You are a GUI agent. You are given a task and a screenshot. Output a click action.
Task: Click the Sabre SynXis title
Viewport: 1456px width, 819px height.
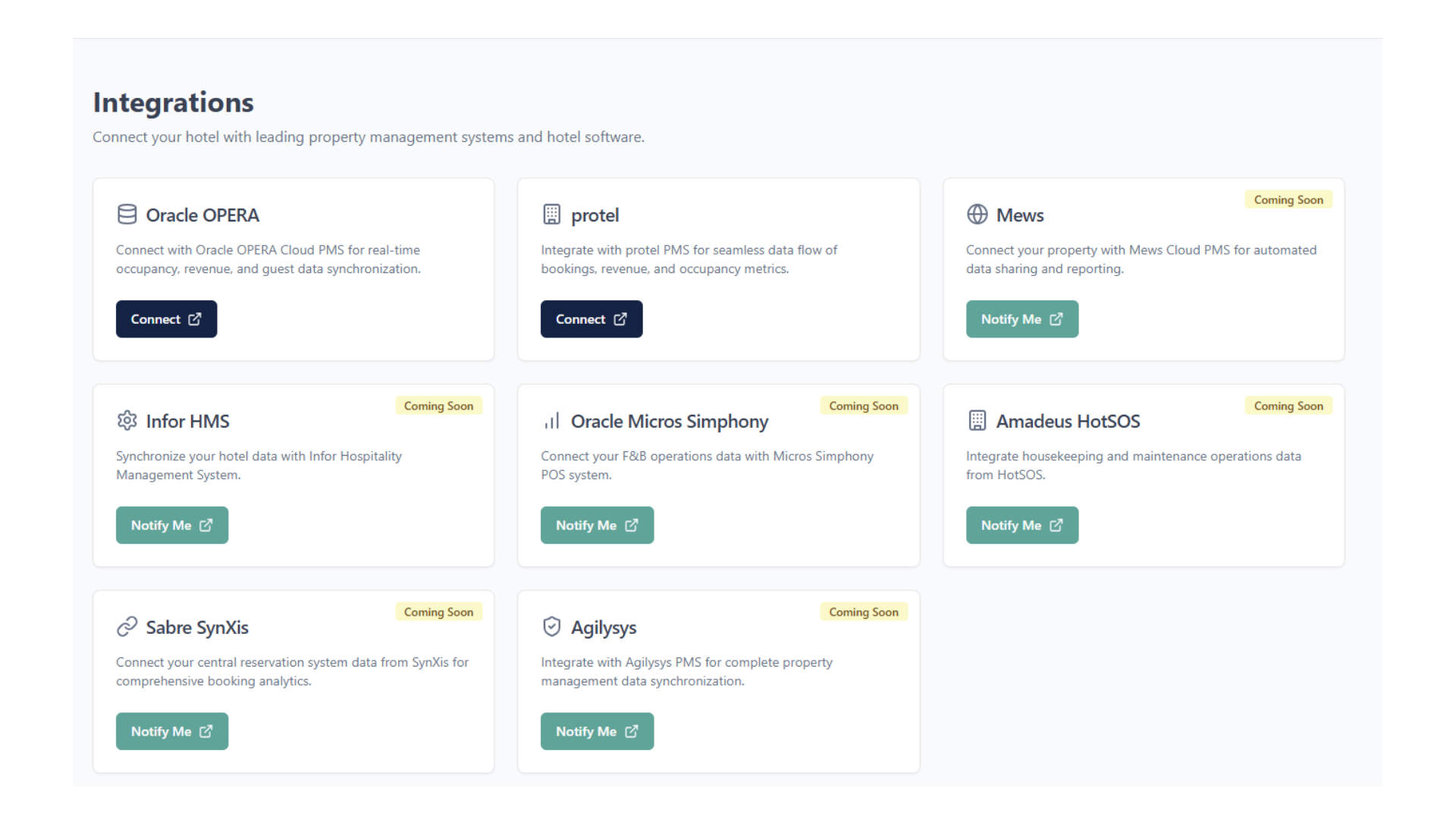click(197, 628)
